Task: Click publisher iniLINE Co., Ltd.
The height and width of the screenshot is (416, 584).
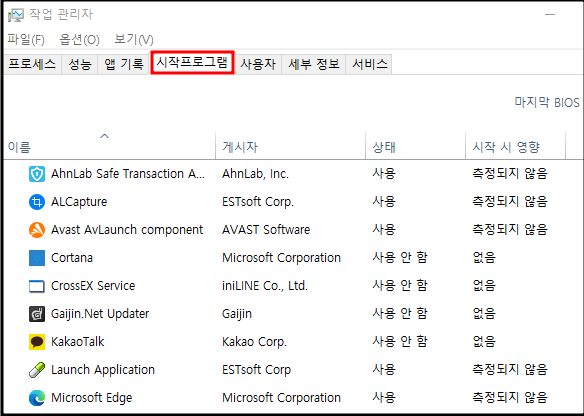Action: (265, 286)
